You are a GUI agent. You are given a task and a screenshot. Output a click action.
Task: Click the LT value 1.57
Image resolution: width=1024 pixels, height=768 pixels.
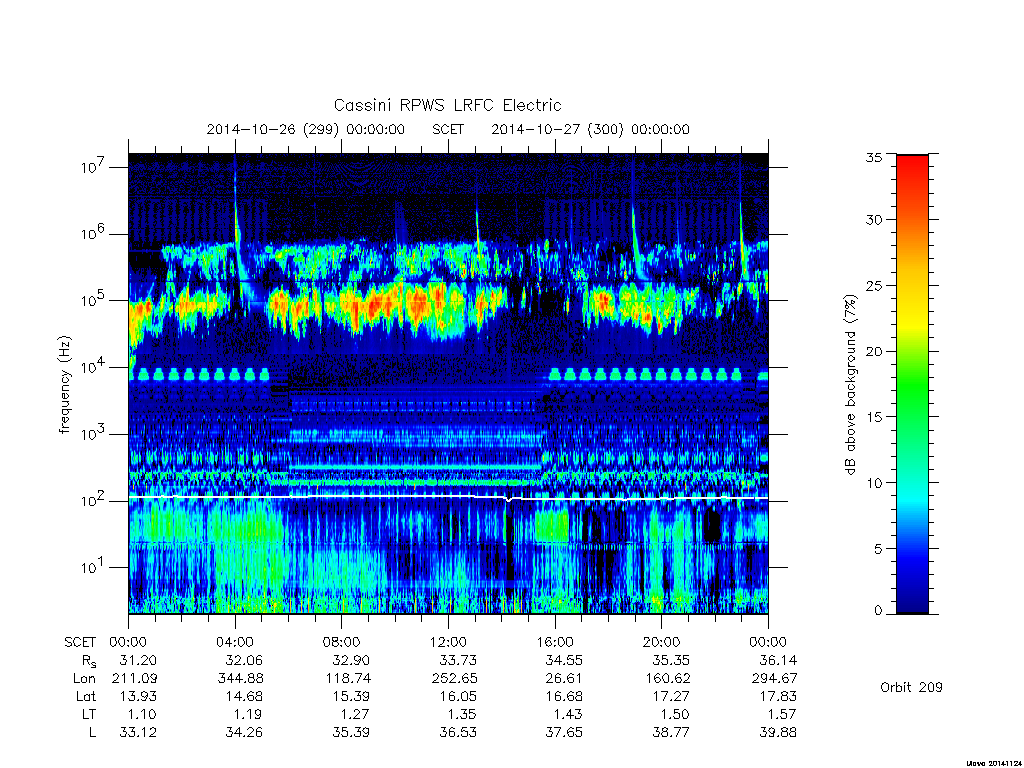(x=782, y=714)
